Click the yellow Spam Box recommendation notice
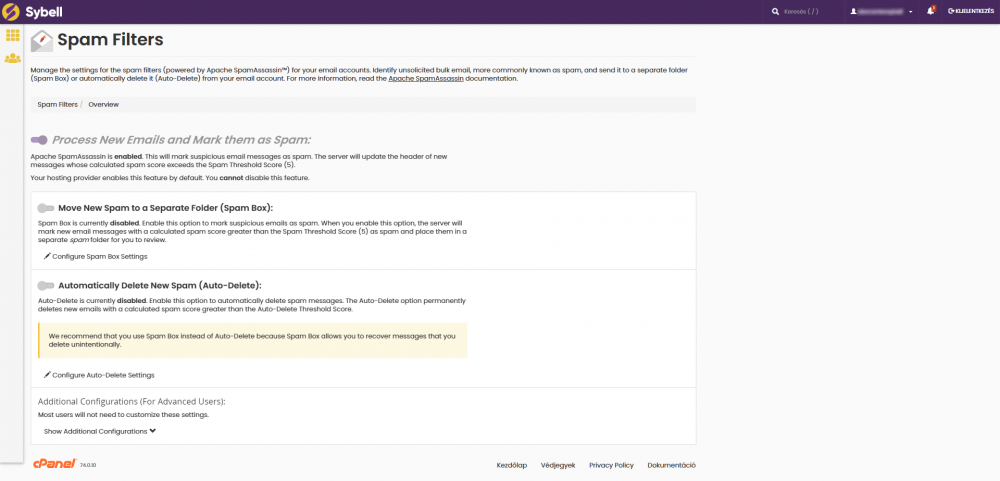Viewport: 1000px width, 481px height. 253,340
